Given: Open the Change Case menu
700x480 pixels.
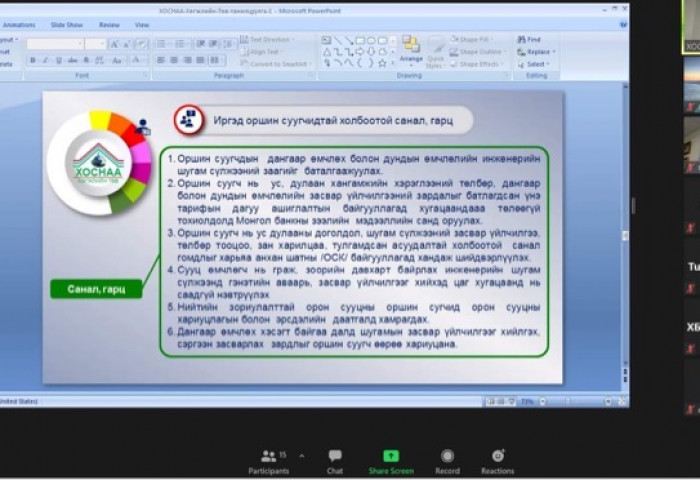Looking at the screenshot, I should click(117, 60).
